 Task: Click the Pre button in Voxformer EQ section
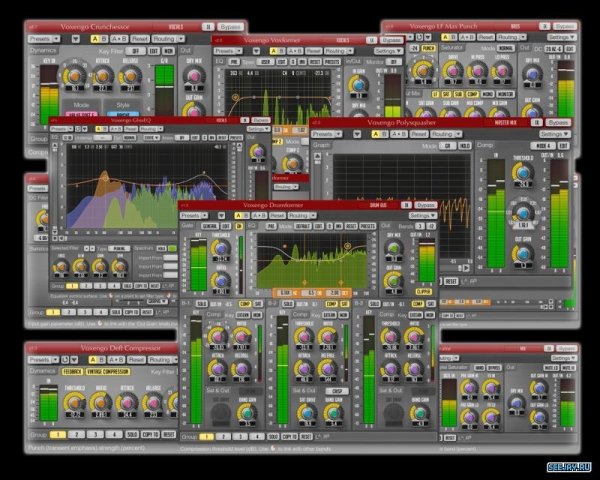pyautogui.click(x=234, y=62)
